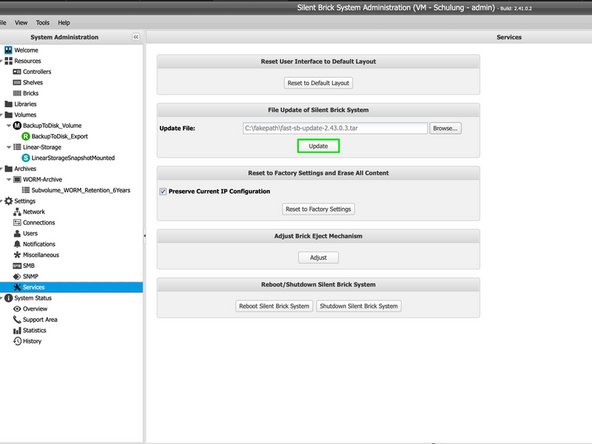Select Miscellaneous label under Settings
This screenshot has height=444, width=592.
coord(41,255)
